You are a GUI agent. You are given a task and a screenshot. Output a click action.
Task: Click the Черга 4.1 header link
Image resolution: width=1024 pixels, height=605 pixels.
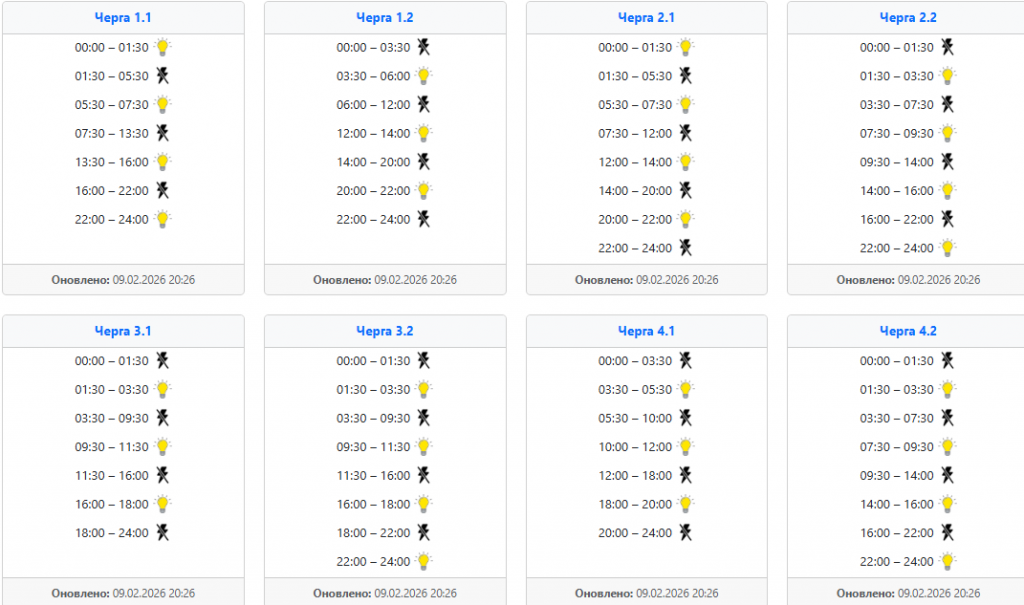click(x=647, y=331)
